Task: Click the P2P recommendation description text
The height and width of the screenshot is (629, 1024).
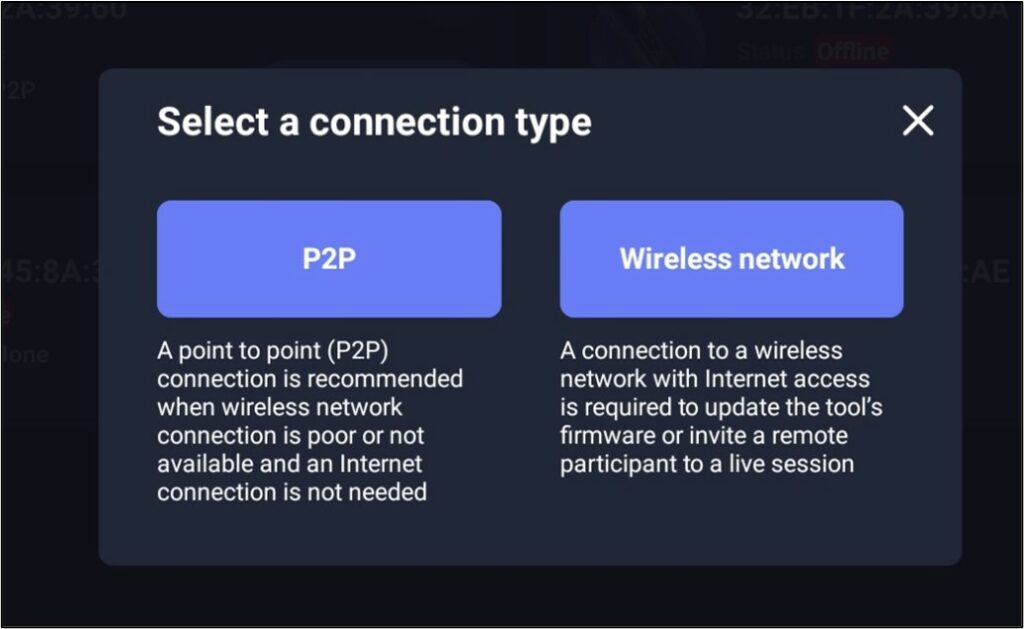Action: point(310,421)
